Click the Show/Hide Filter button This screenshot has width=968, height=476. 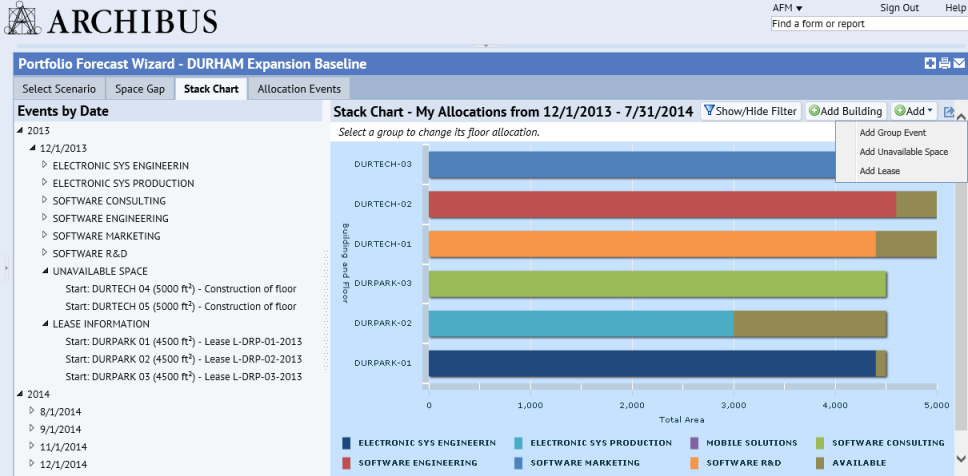click(751, 111)
